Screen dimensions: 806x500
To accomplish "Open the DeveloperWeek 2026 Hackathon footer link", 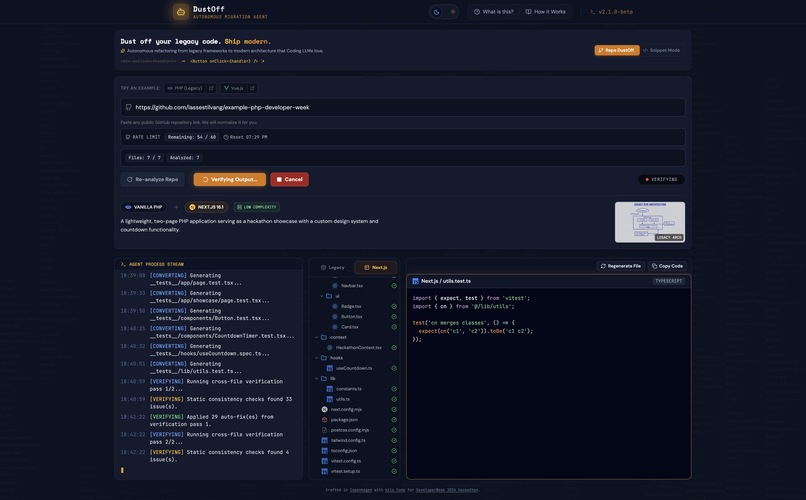I will click(447, 490).
